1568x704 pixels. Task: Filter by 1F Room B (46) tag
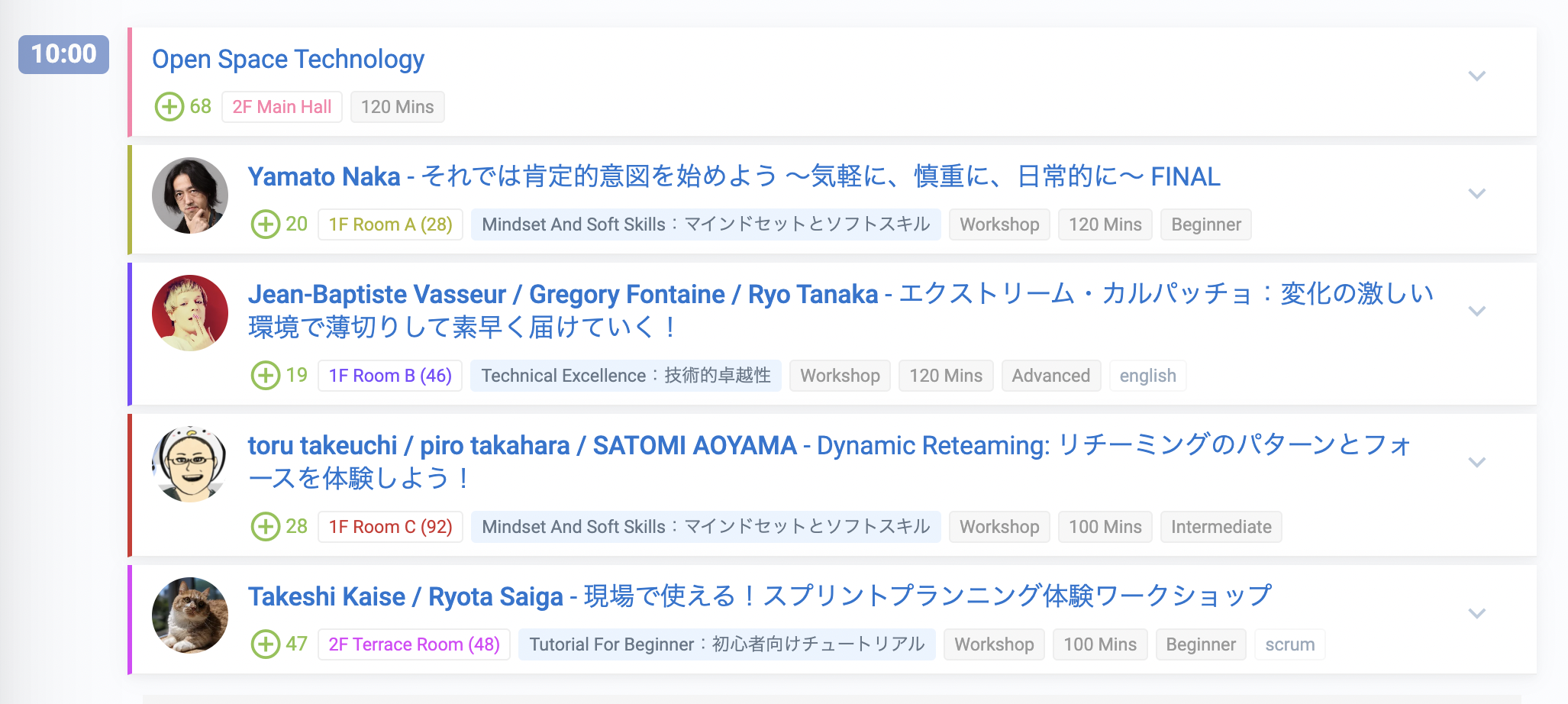(x=390, y=376)
